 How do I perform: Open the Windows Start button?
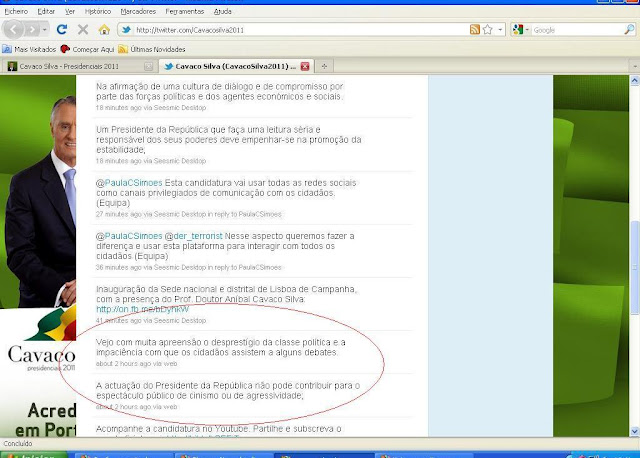tap(34, 455)
